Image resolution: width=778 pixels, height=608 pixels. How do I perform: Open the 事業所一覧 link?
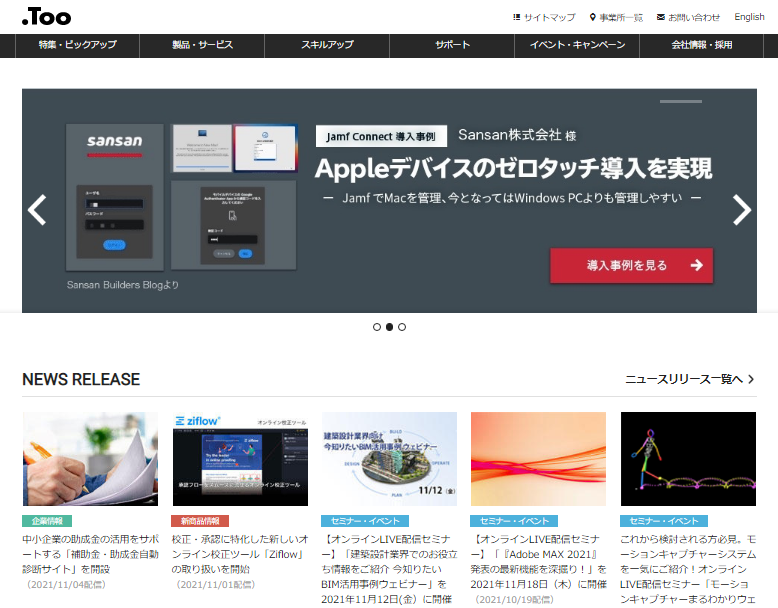click(616, 17)
